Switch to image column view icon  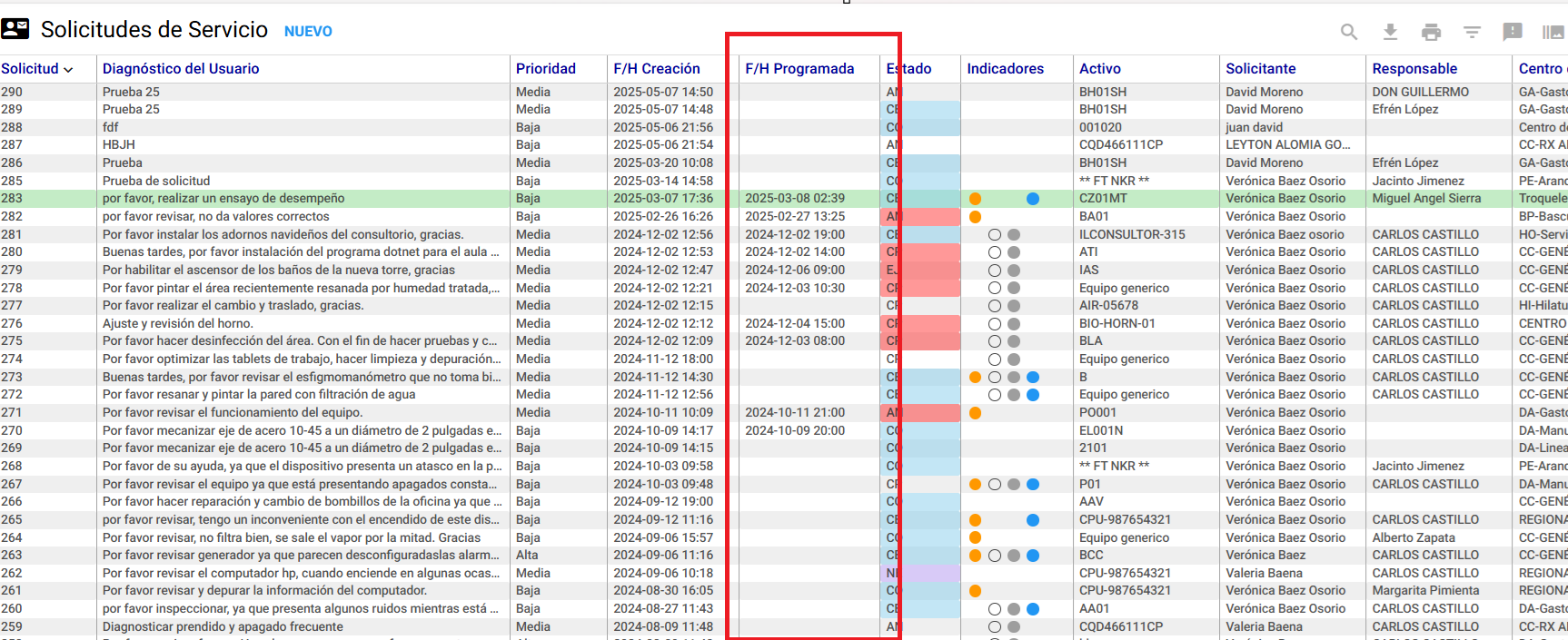coord(1553,32)
